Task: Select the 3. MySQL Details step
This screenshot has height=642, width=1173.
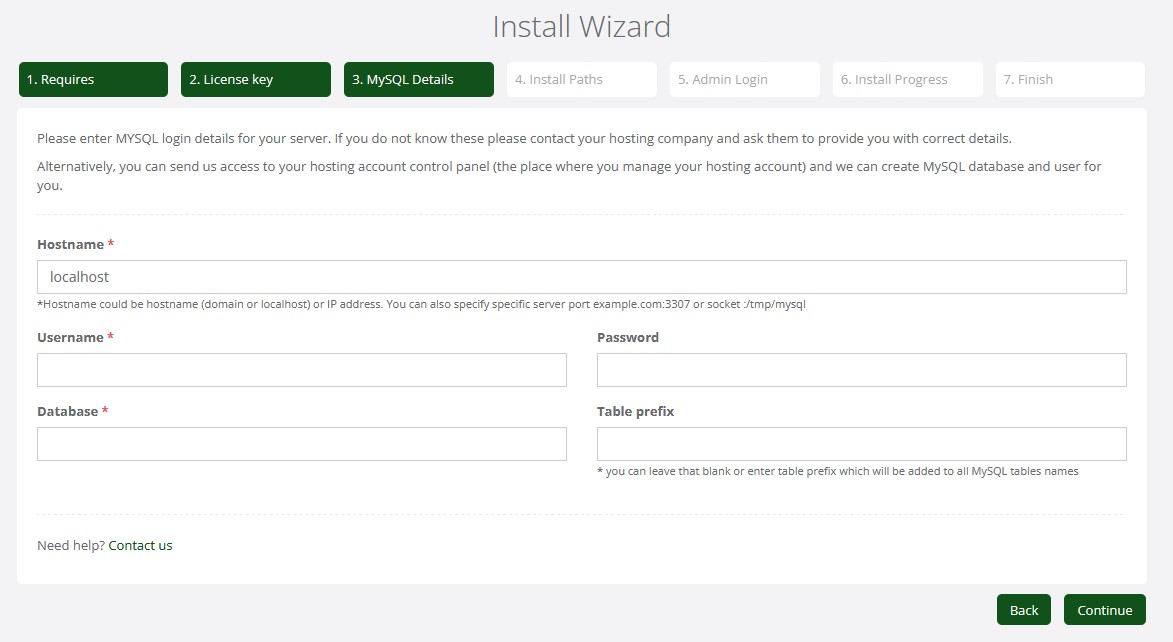Action: 418,80
